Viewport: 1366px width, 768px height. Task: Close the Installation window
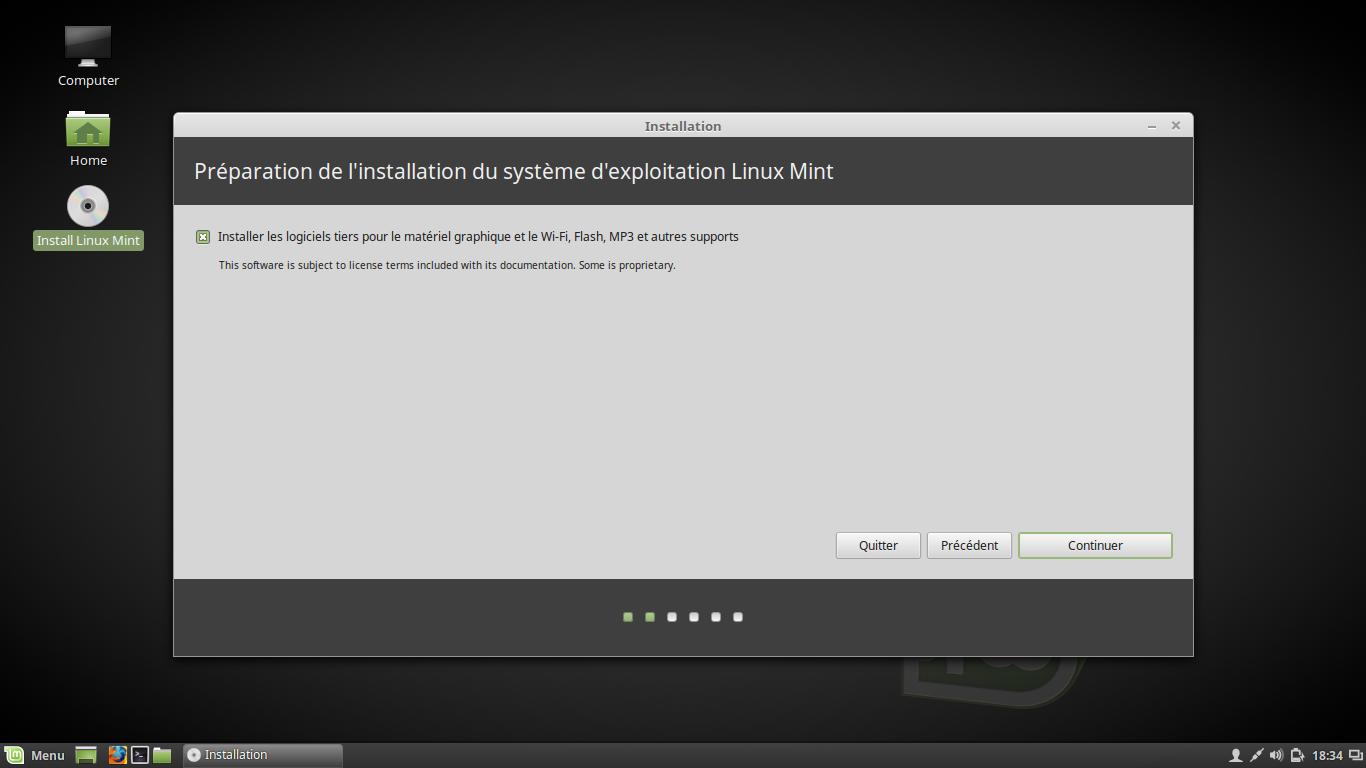[1176, 126]
